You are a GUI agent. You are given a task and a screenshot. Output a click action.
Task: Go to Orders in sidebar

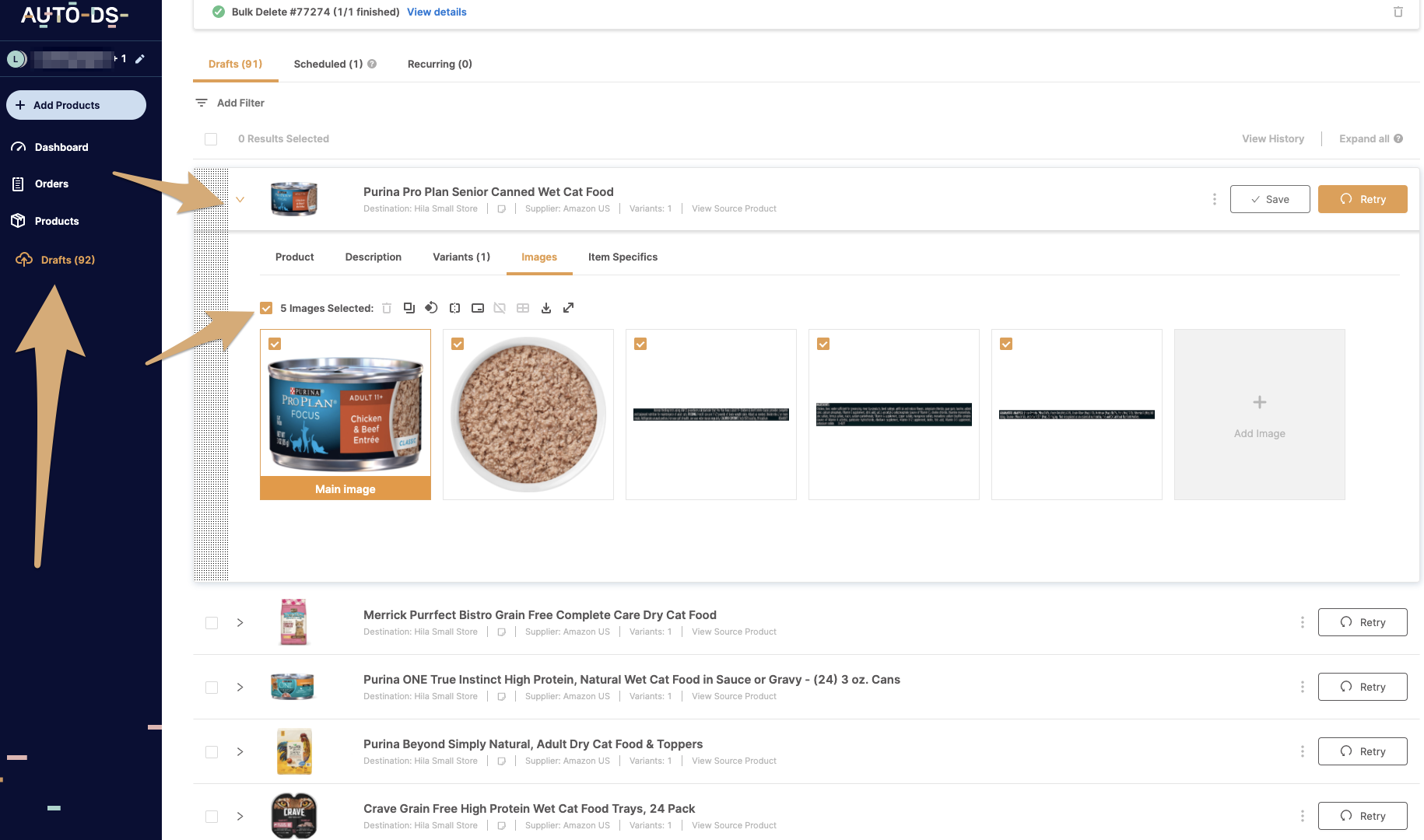[x=40, y=184]
